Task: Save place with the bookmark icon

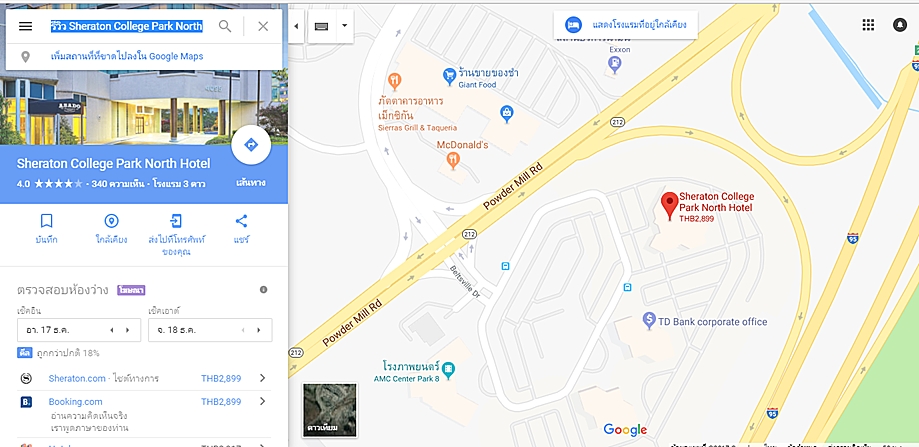Action: pos(46,221)
